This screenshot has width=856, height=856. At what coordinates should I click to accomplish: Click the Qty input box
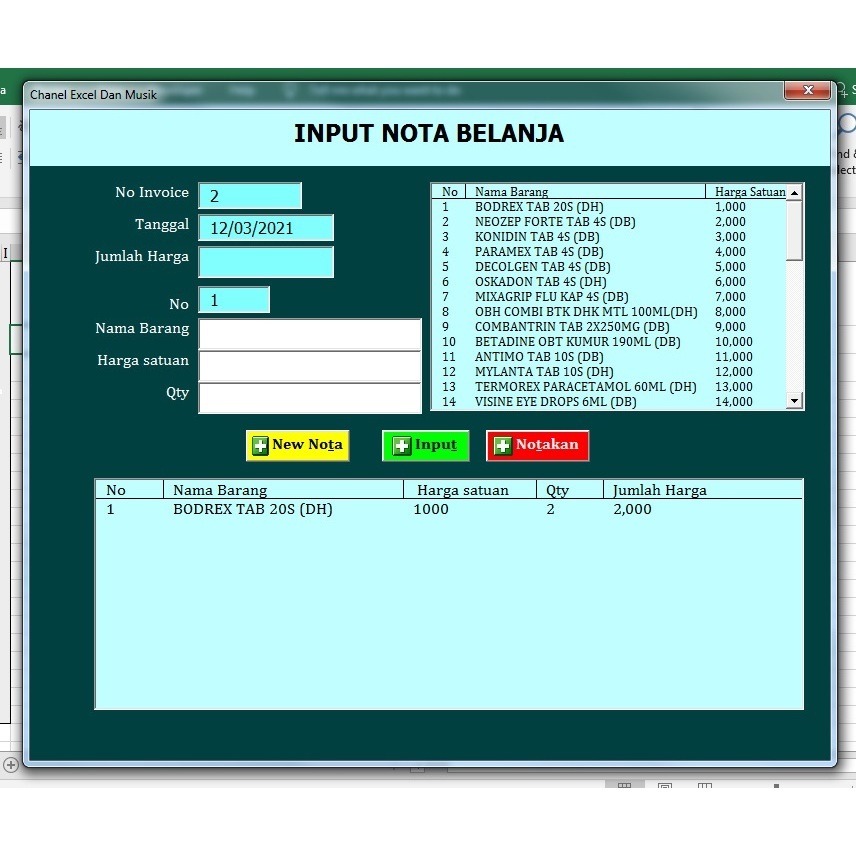pos(310,398)
